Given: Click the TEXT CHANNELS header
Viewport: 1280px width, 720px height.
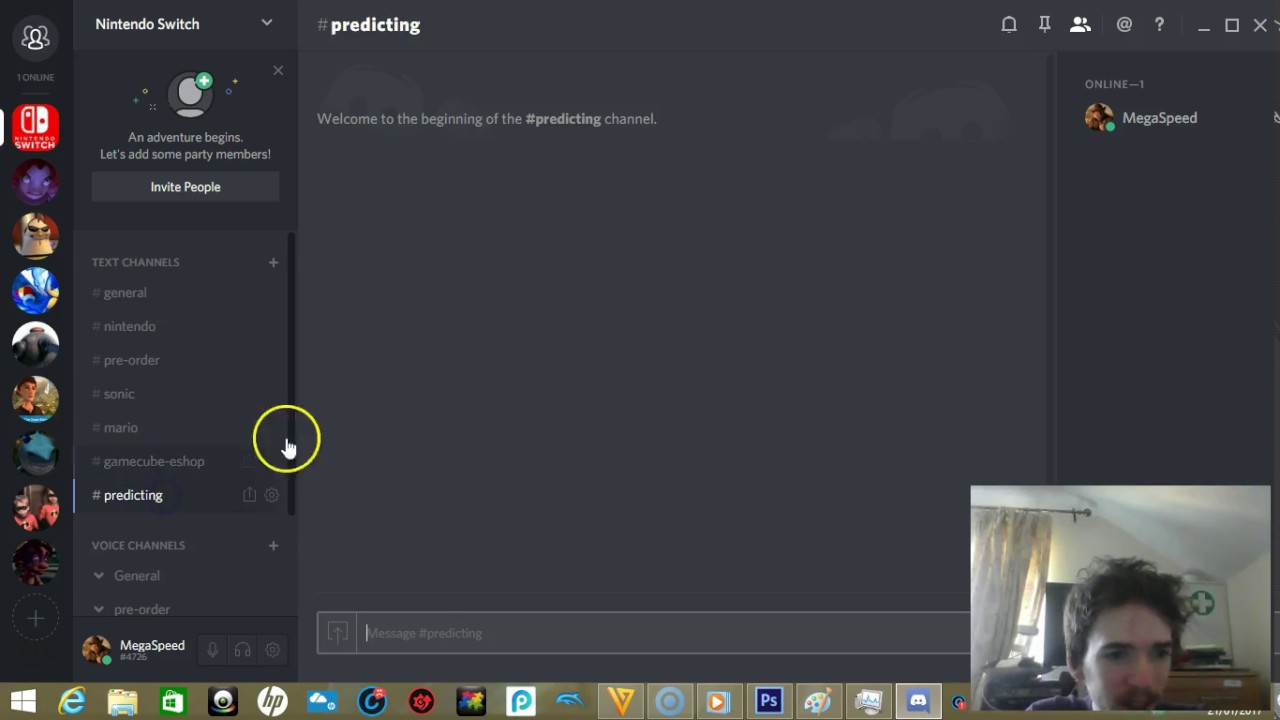Looking at the screenshot, I should 135,262.
